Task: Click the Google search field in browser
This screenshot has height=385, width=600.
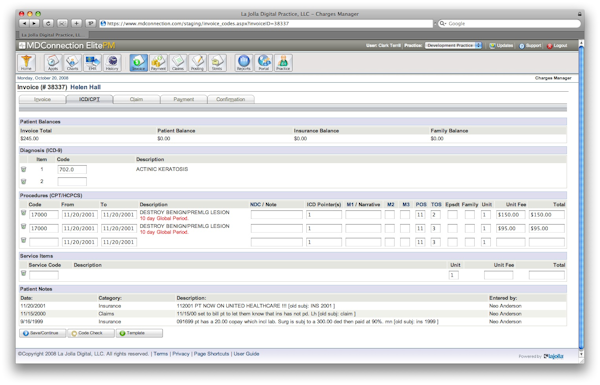Action: [509, 23]
